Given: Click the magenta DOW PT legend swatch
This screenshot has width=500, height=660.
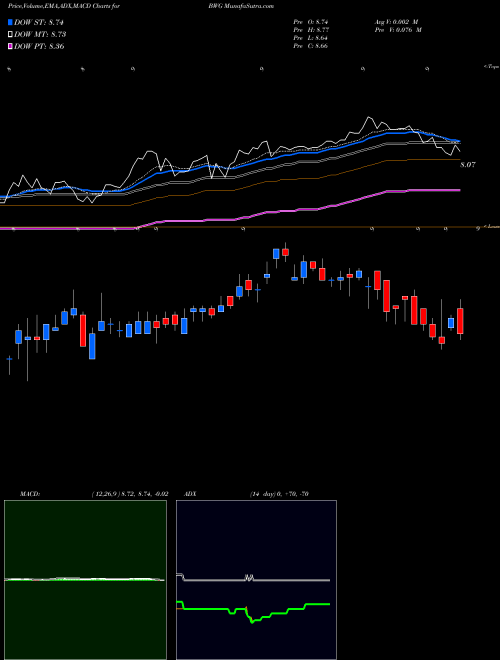Looking at the screenshot, I should [10, 46].
